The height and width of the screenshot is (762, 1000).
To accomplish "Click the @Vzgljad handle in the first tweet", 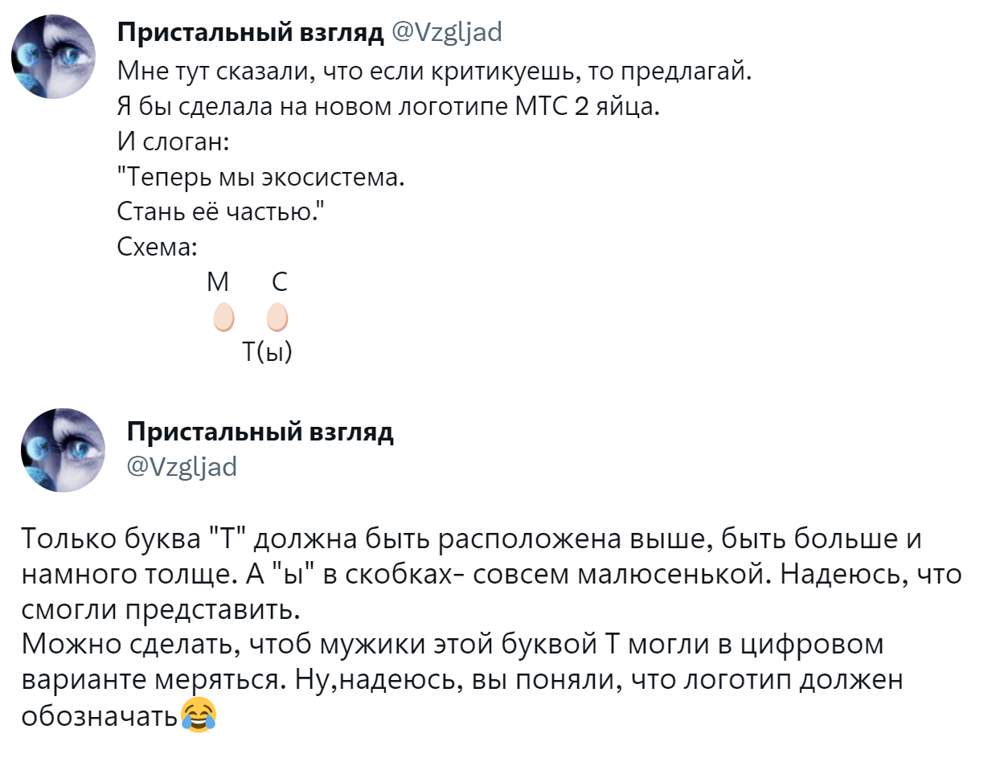I will (446, 34).
